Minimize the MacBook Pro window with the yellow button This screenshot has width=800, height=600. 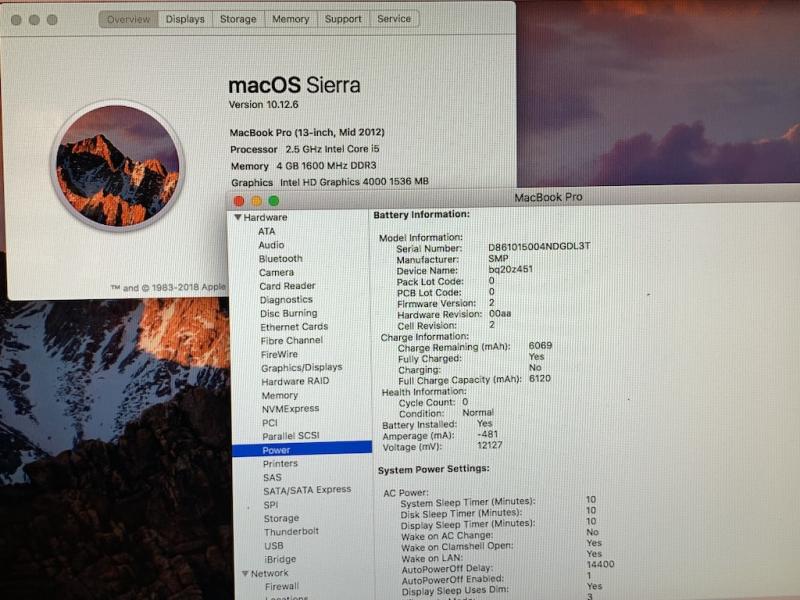[256, 201]
